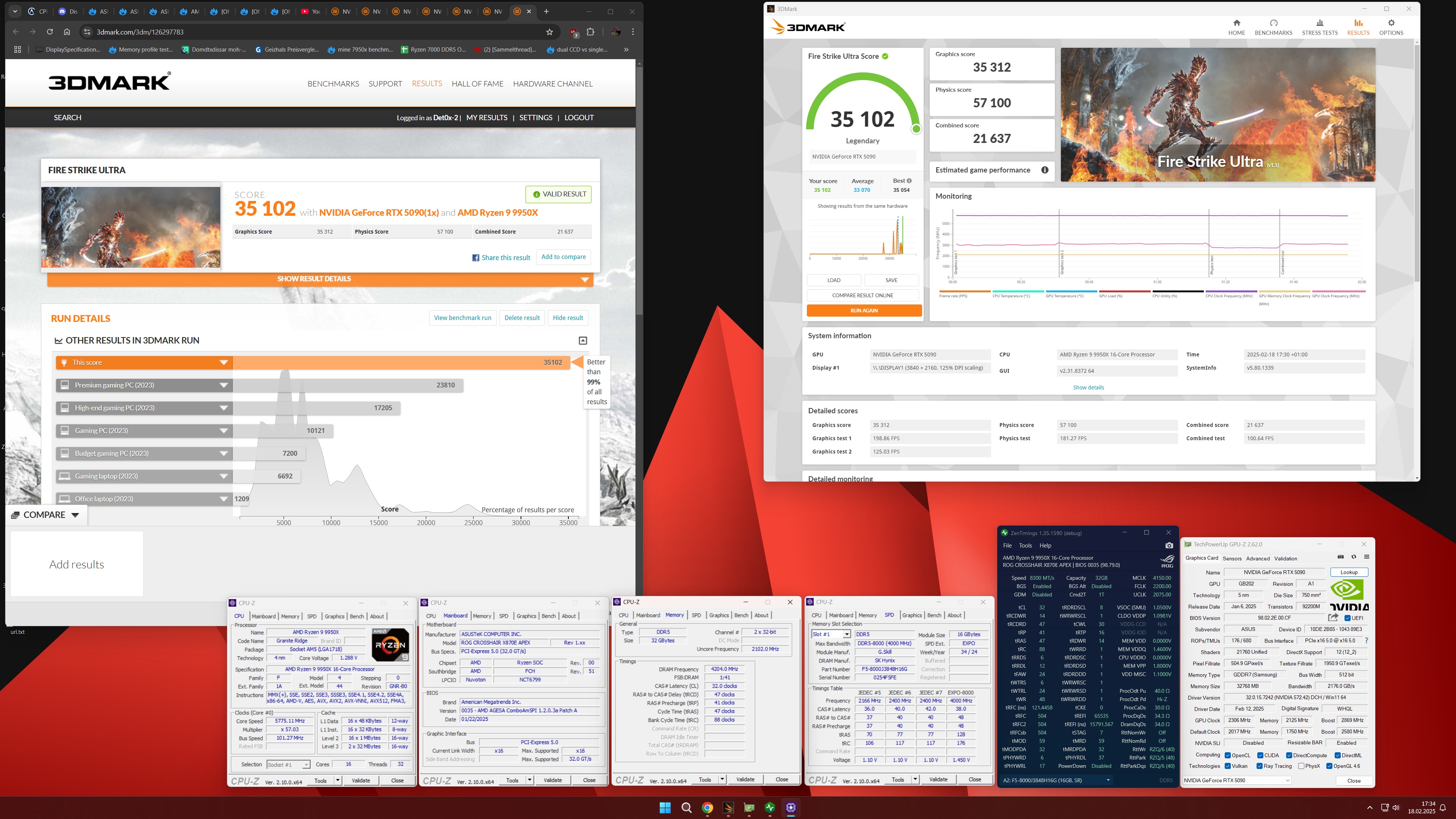Click Add to compare button
1456x819 pixels.
pyautogui.click(x=563, y=257)
